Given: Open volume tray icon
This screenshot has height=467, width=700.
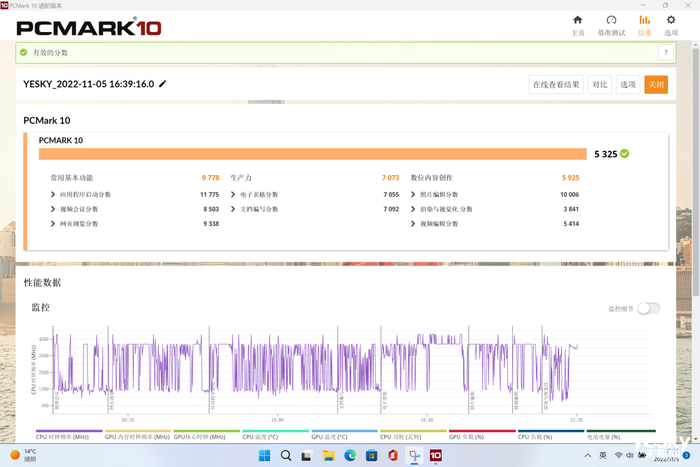Looking at the screenshot, I should click(629, 455).
